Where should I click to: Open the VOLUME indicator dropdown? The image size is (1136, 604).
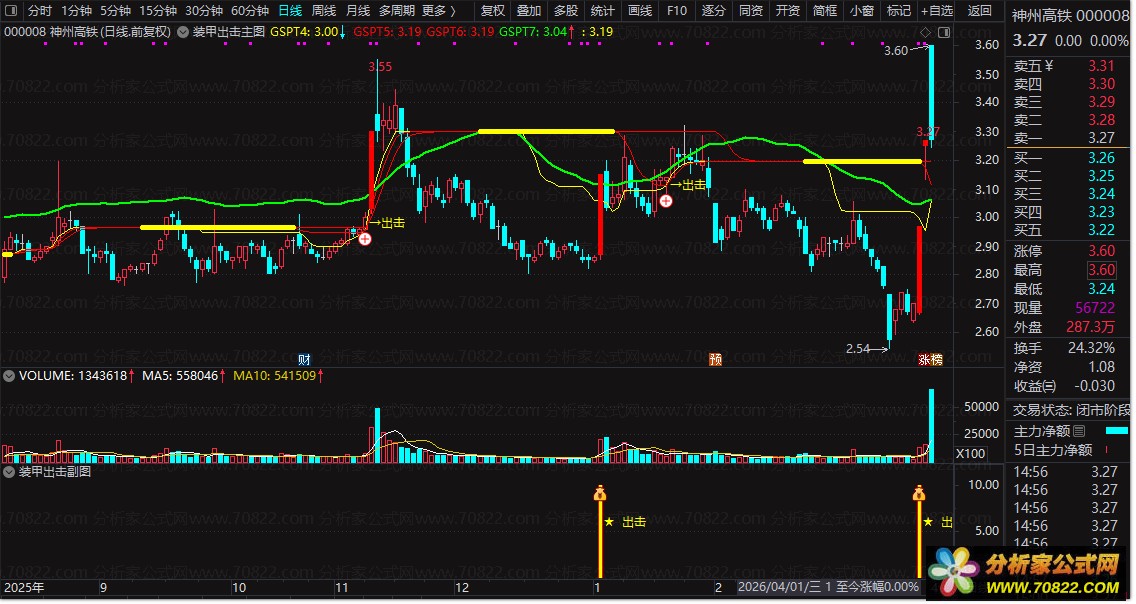point(9,376)
